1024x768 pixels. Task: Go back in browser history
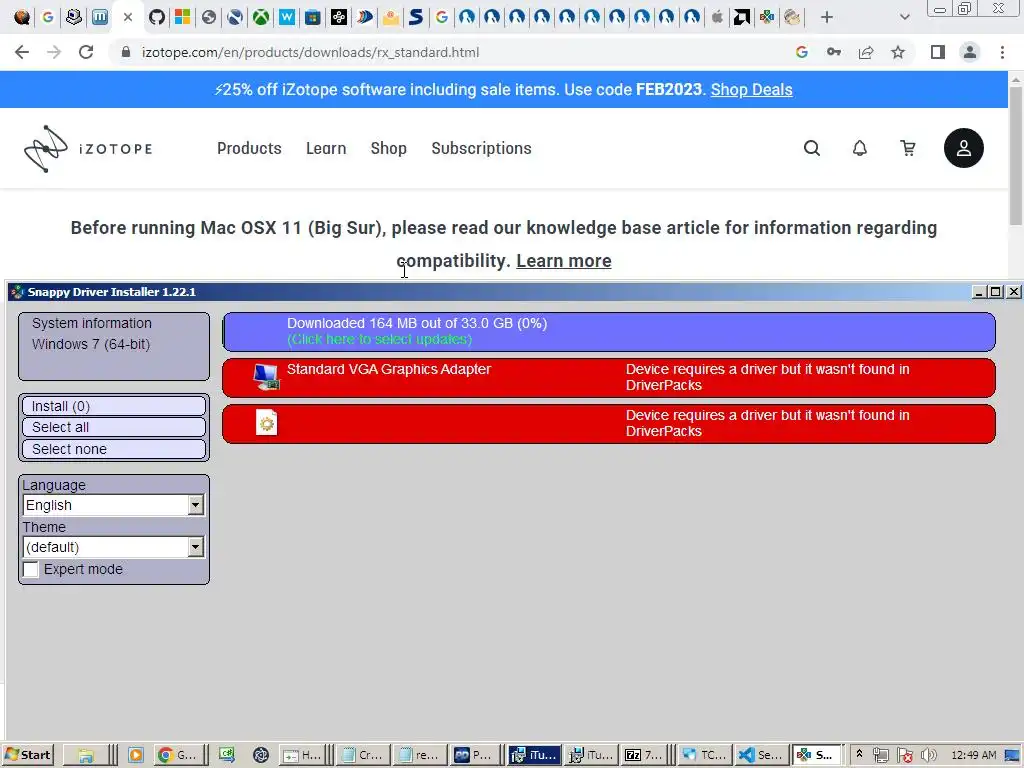coord(22,52)
